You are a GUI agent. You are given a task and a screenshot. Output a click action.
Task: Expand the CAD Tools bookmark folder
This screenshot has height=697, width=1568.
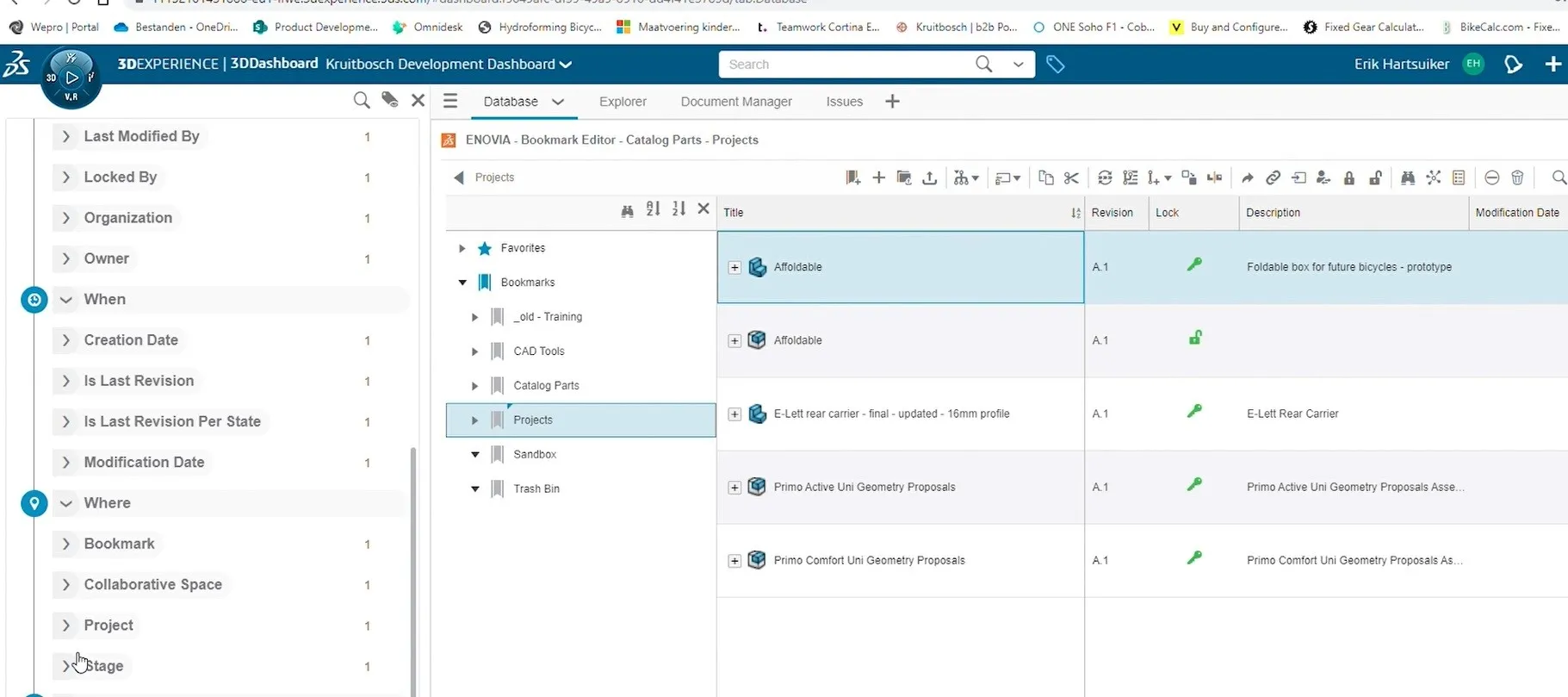474,352
